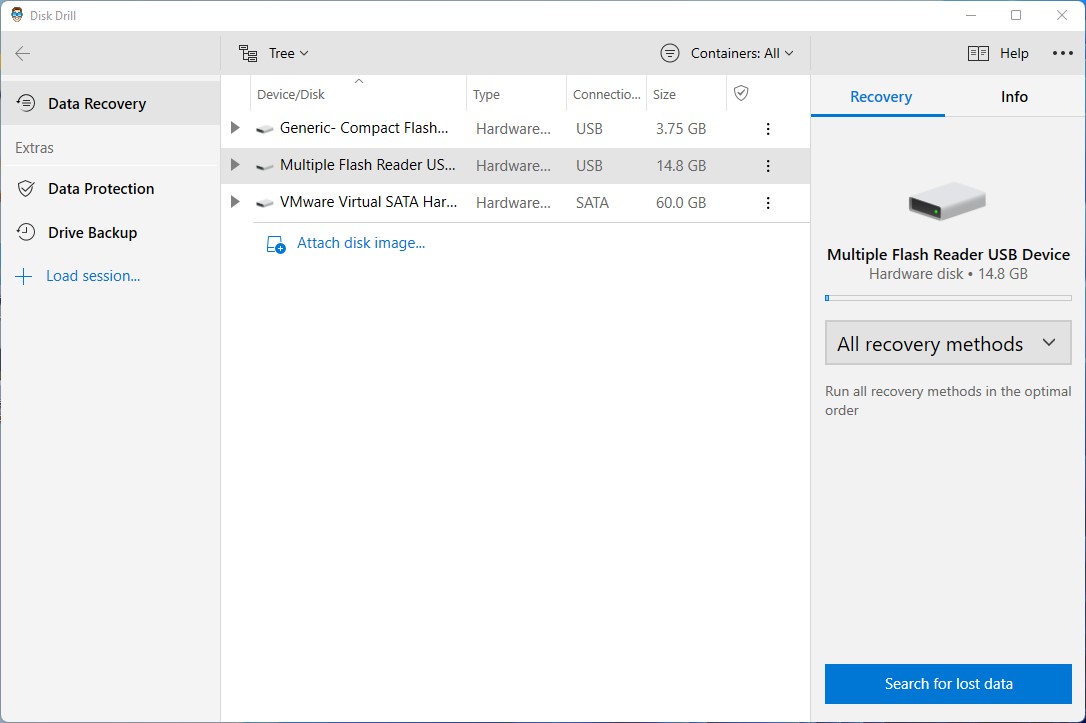This screenshot has height=723, width=1086.
Task: Open the Help book icon
Action: click(978, 53)
